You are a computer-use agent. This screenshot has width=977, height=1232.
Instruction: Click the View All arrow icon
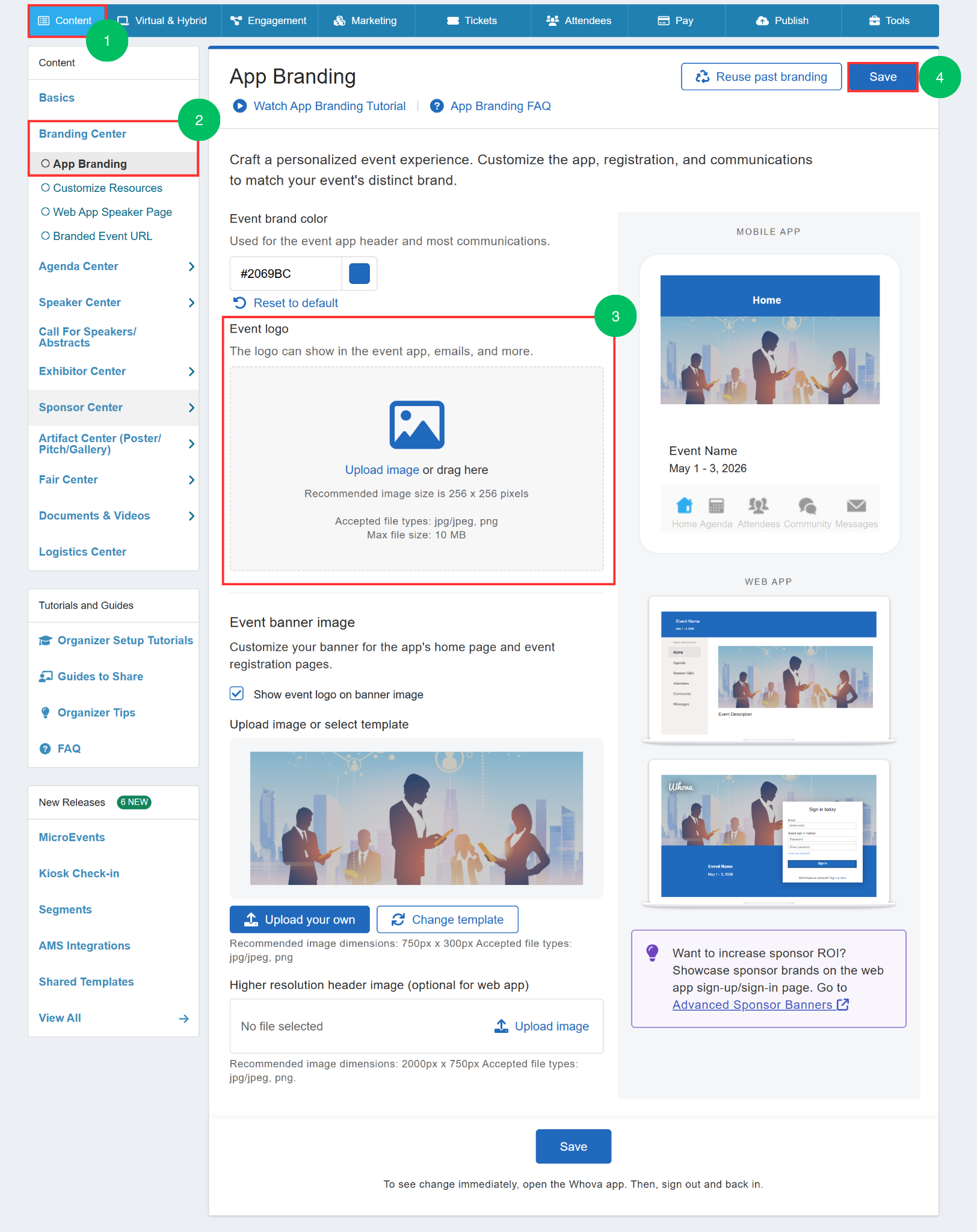point(183,1018)
